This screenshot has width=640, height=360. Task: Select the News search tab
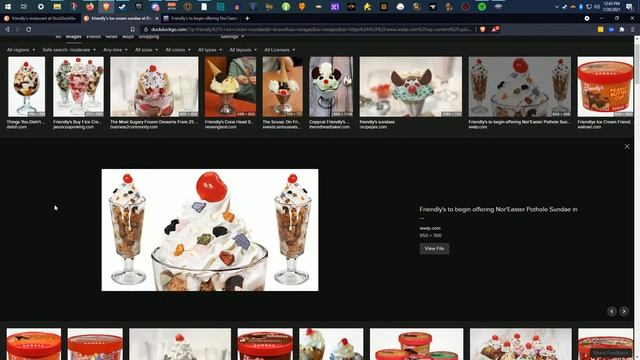pyautogui.click(x=111, y=37)
